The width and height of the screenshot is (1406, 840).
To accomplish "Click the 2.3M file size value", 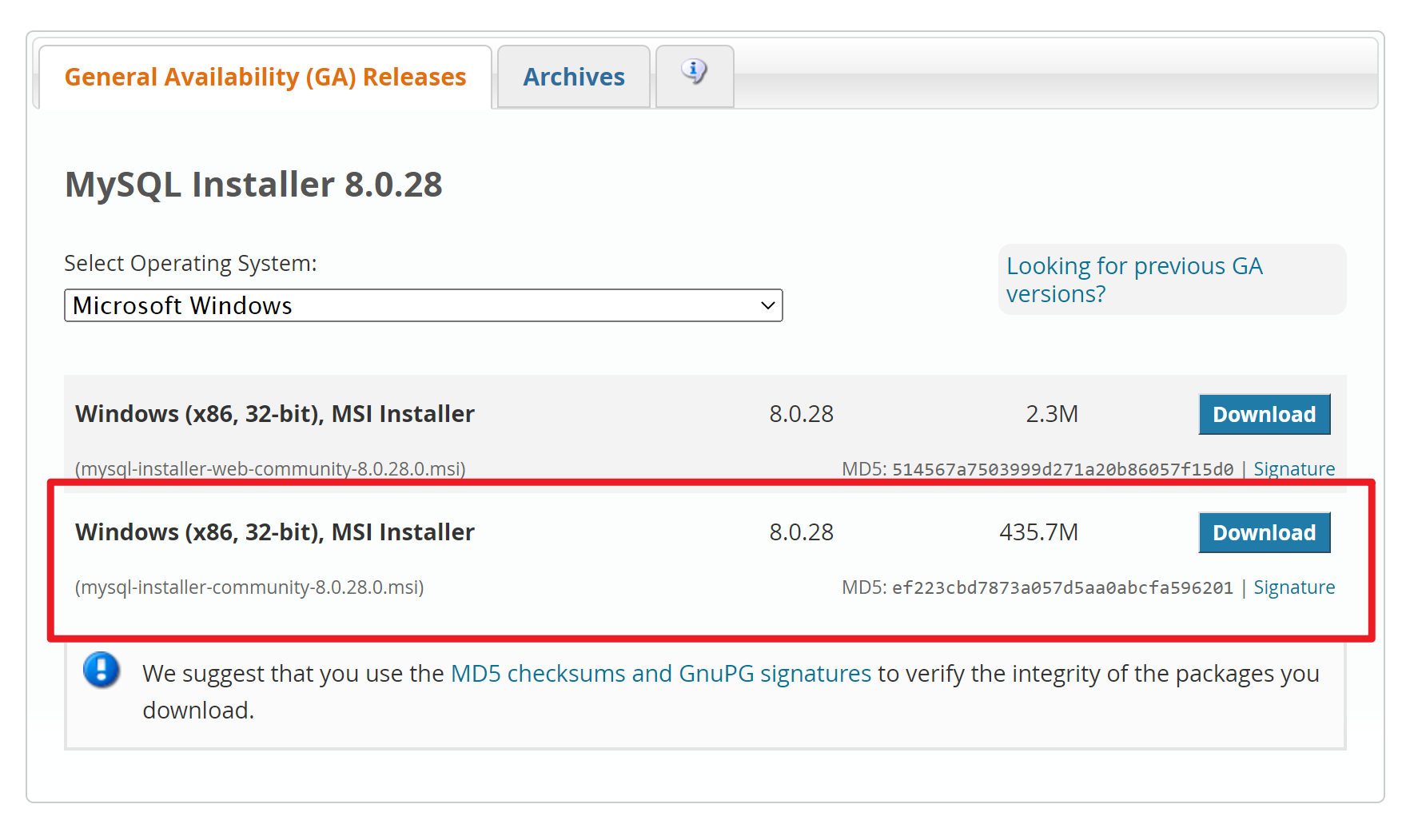I will pyautogui.click(x=1052, y=414).
